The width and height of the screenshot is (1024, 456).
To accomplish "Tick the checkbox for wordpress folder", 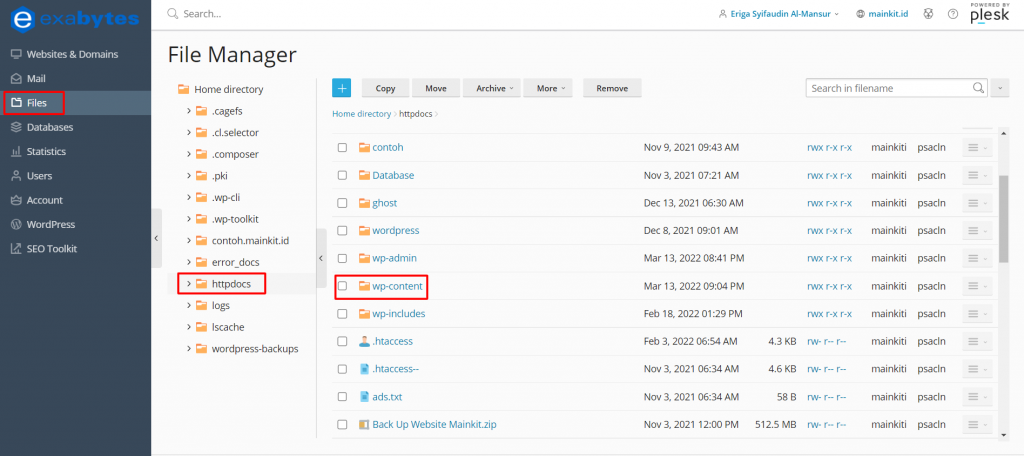I will [x=342, y=231].
